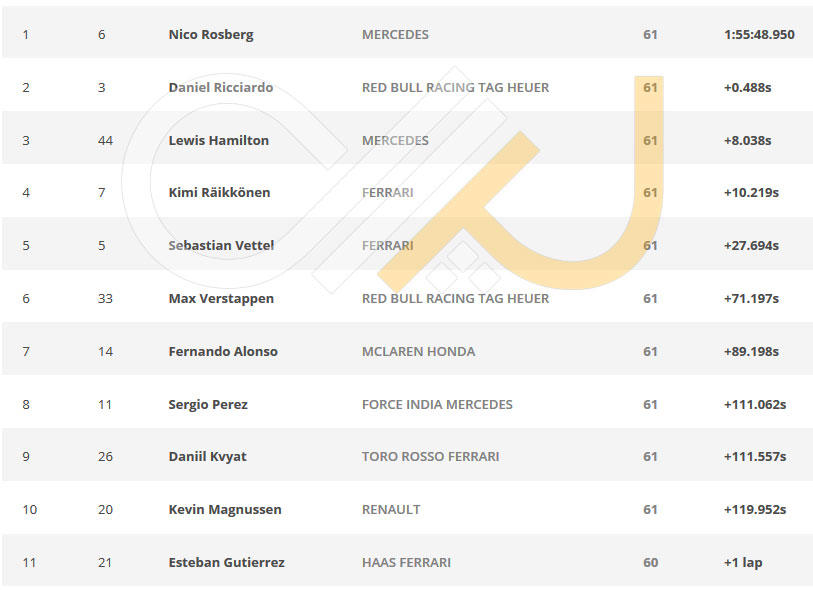Click Fernando Alonso's name
The image size is (813, 590).
click(223, 352)
